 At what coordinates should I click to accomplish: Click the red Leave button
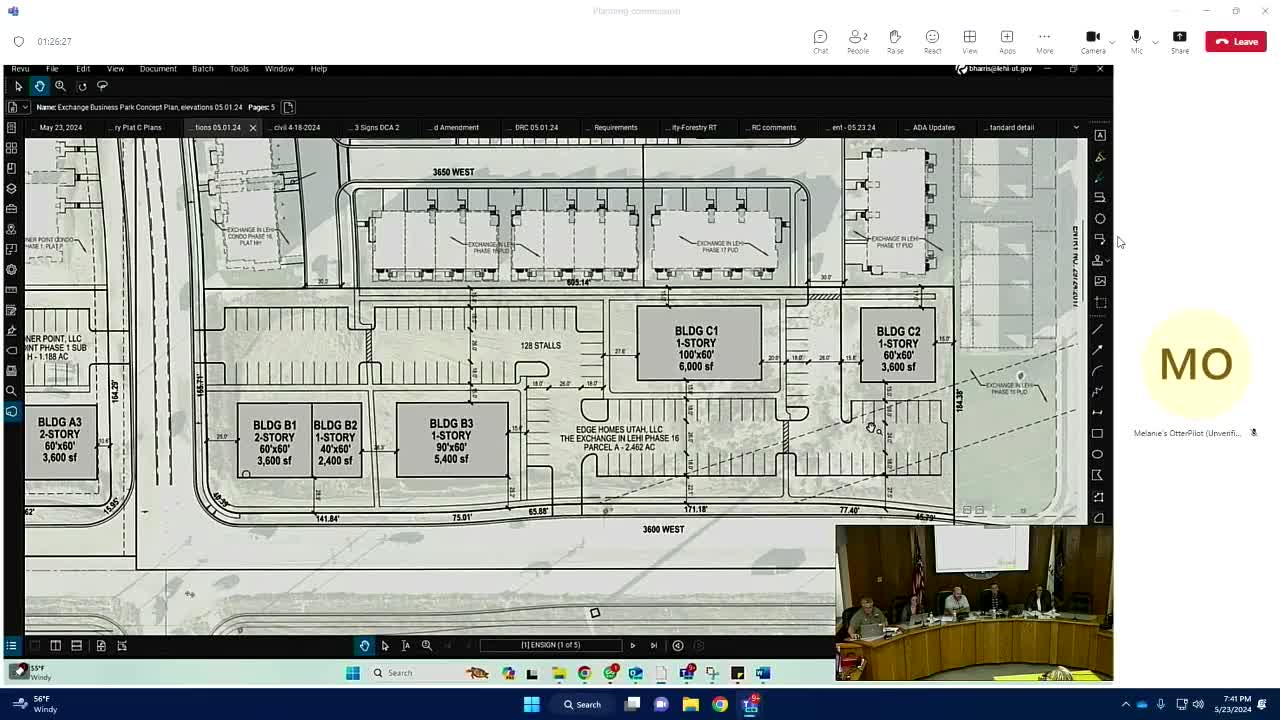(x=1235, y=41)
